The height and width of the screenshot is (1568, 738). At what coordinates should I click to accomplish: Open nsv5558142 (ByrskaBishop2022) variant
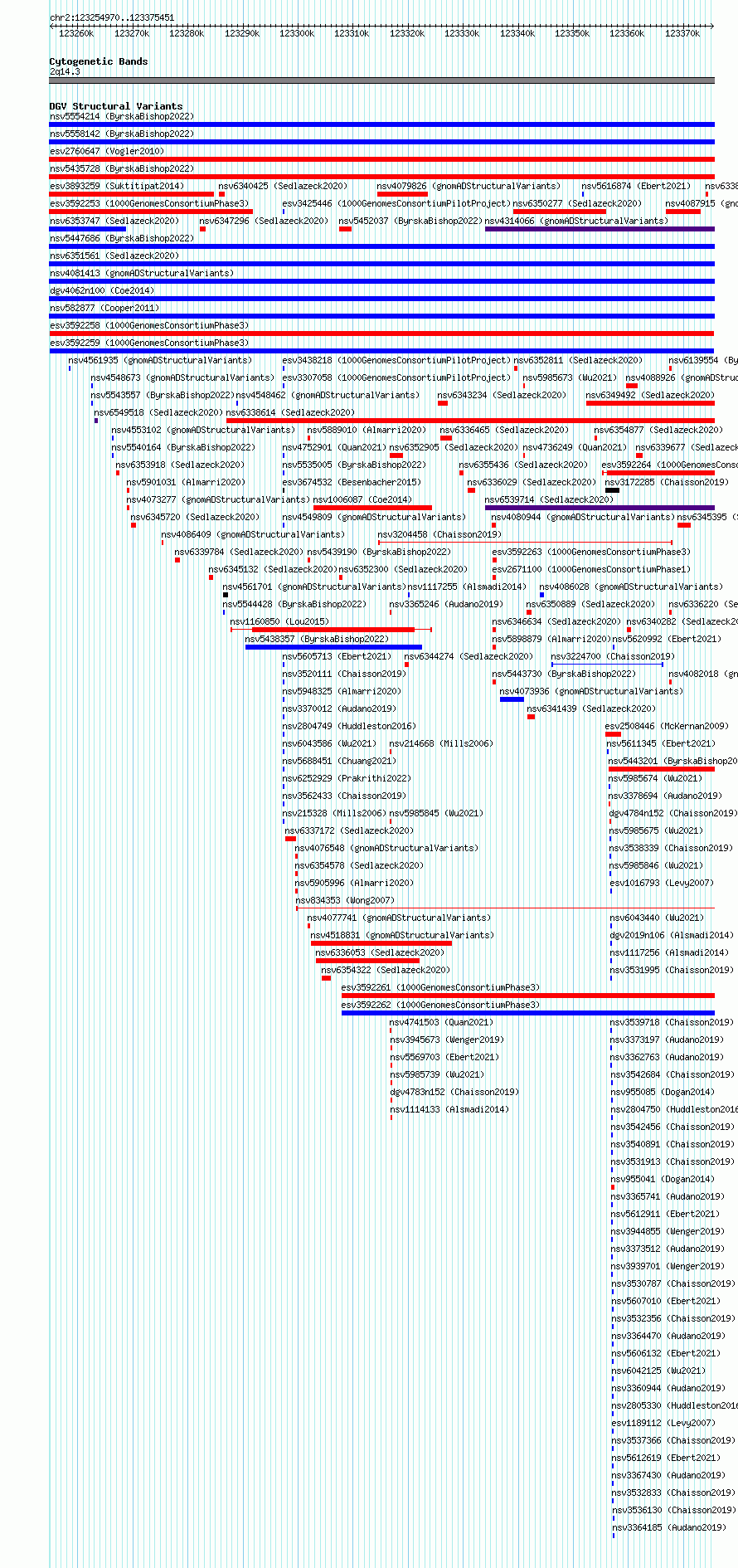(x=122, y=134)
